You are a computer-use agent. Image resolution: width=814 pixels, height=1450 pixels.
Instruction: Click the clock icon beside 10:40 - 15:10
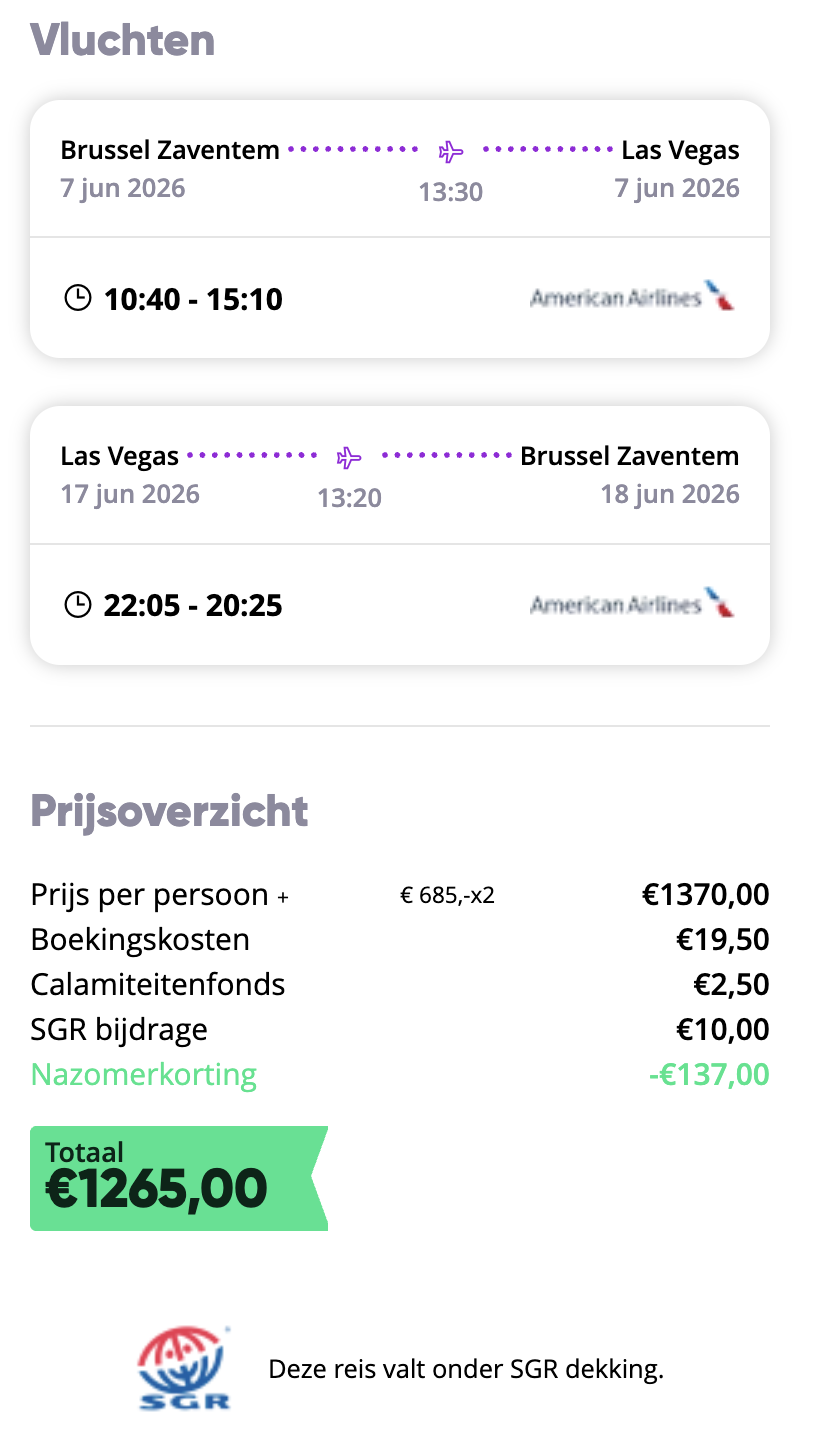tap(77, 298)
